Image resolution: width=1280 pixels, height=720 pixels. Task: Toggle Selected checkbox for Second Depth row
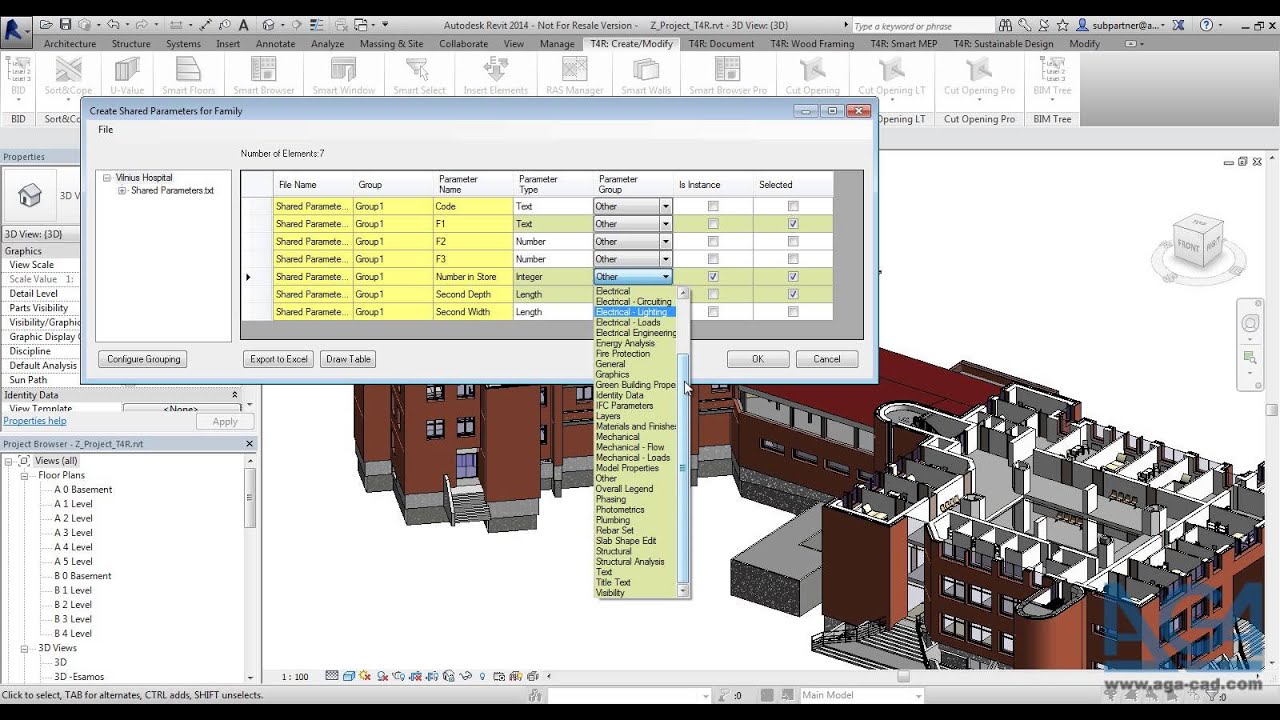793,294
